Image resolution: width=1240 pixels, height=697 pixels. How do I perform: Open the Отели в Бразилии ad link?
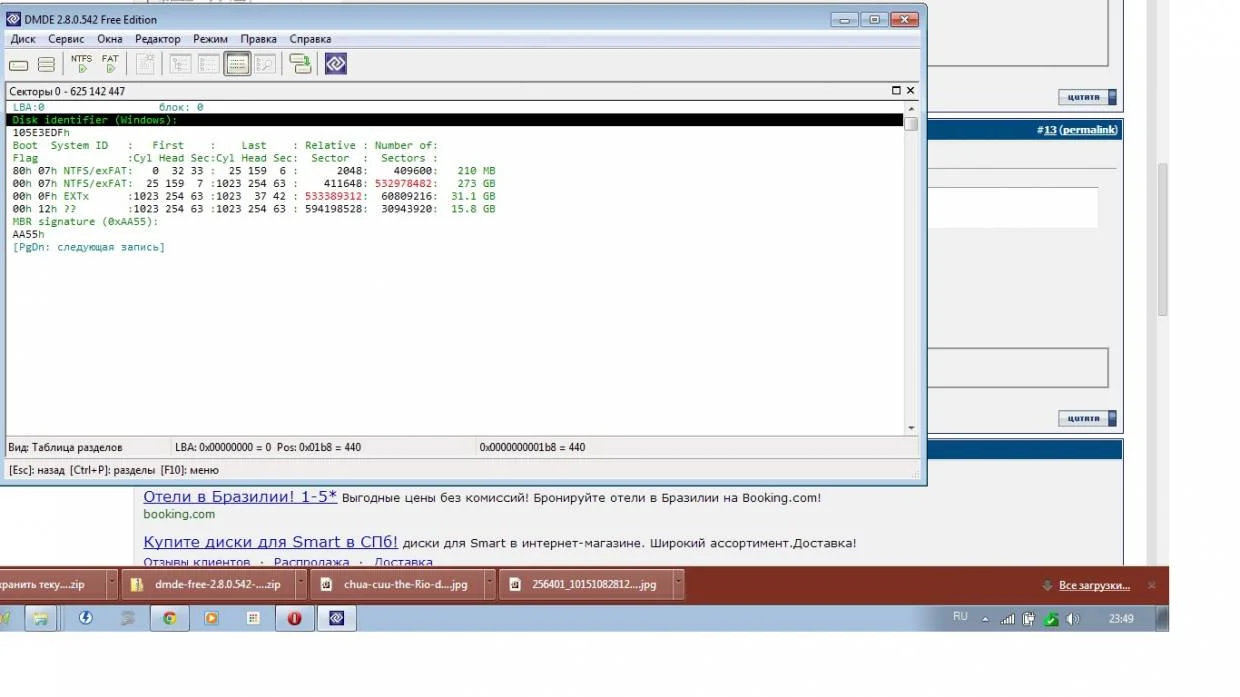(240, 497)
